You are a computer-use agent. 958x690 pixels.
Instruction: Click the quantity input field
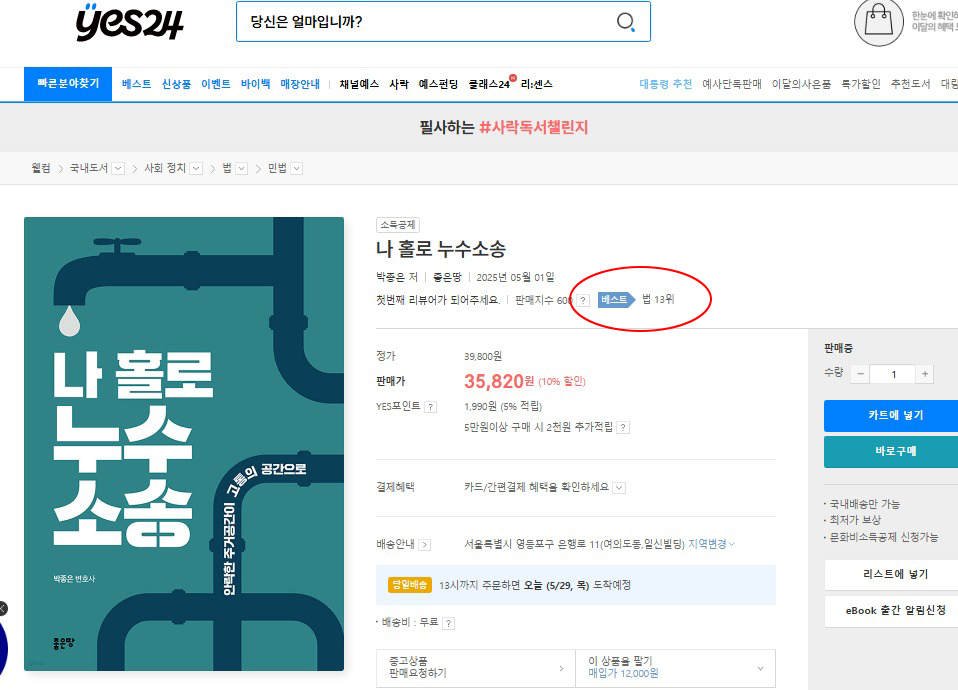[893, 373]
